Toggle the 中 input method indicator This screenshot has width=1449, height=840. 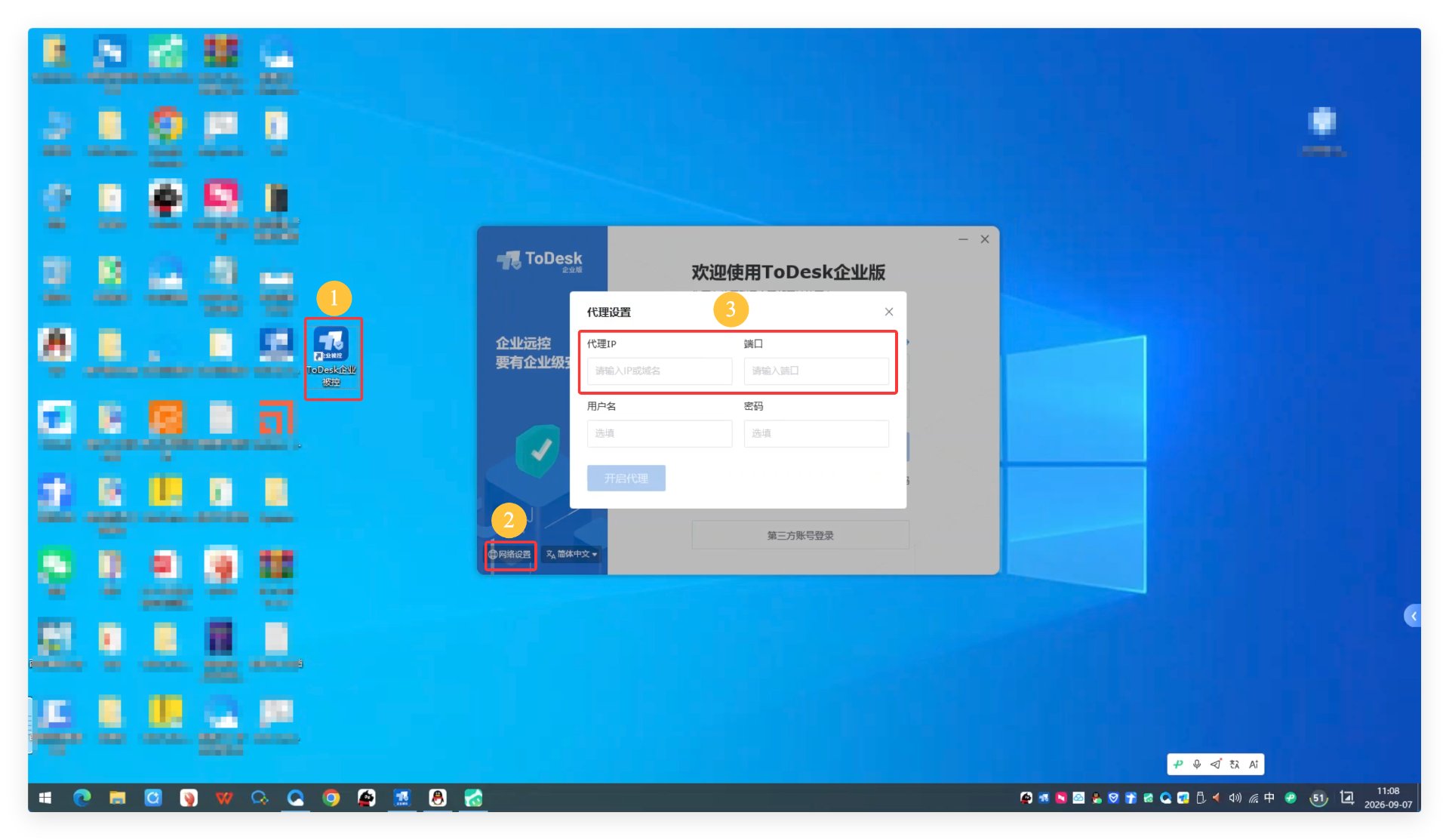tap(1269, 798)
